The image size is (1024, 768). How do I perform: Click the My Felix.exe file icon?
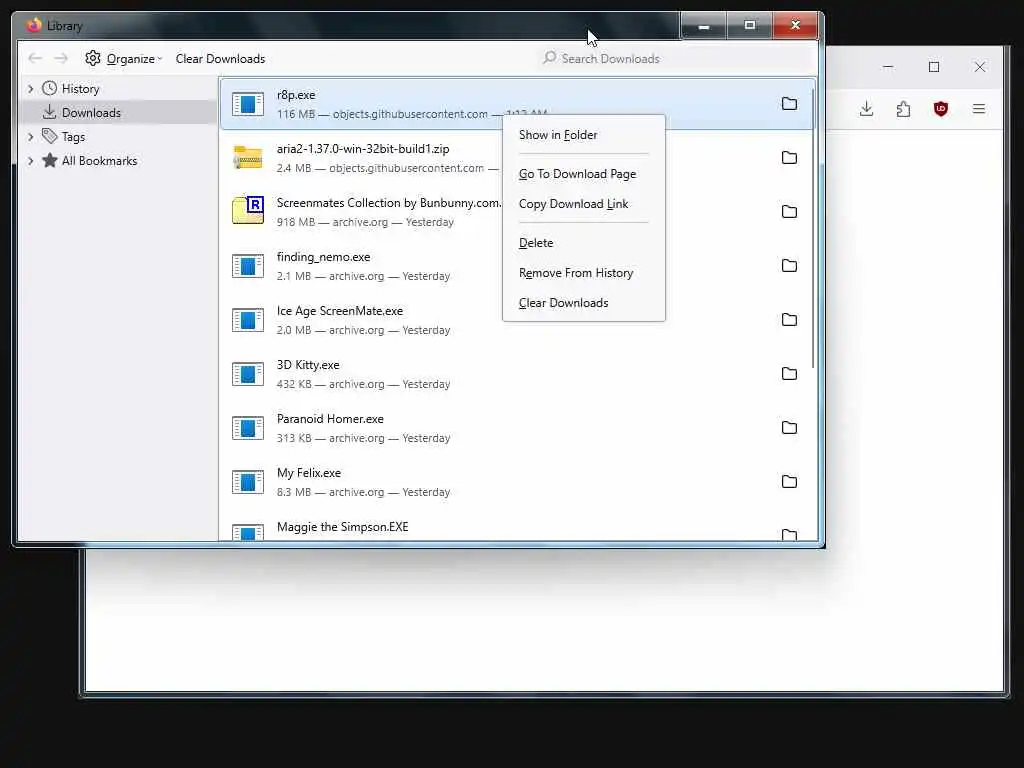(248, 482)
